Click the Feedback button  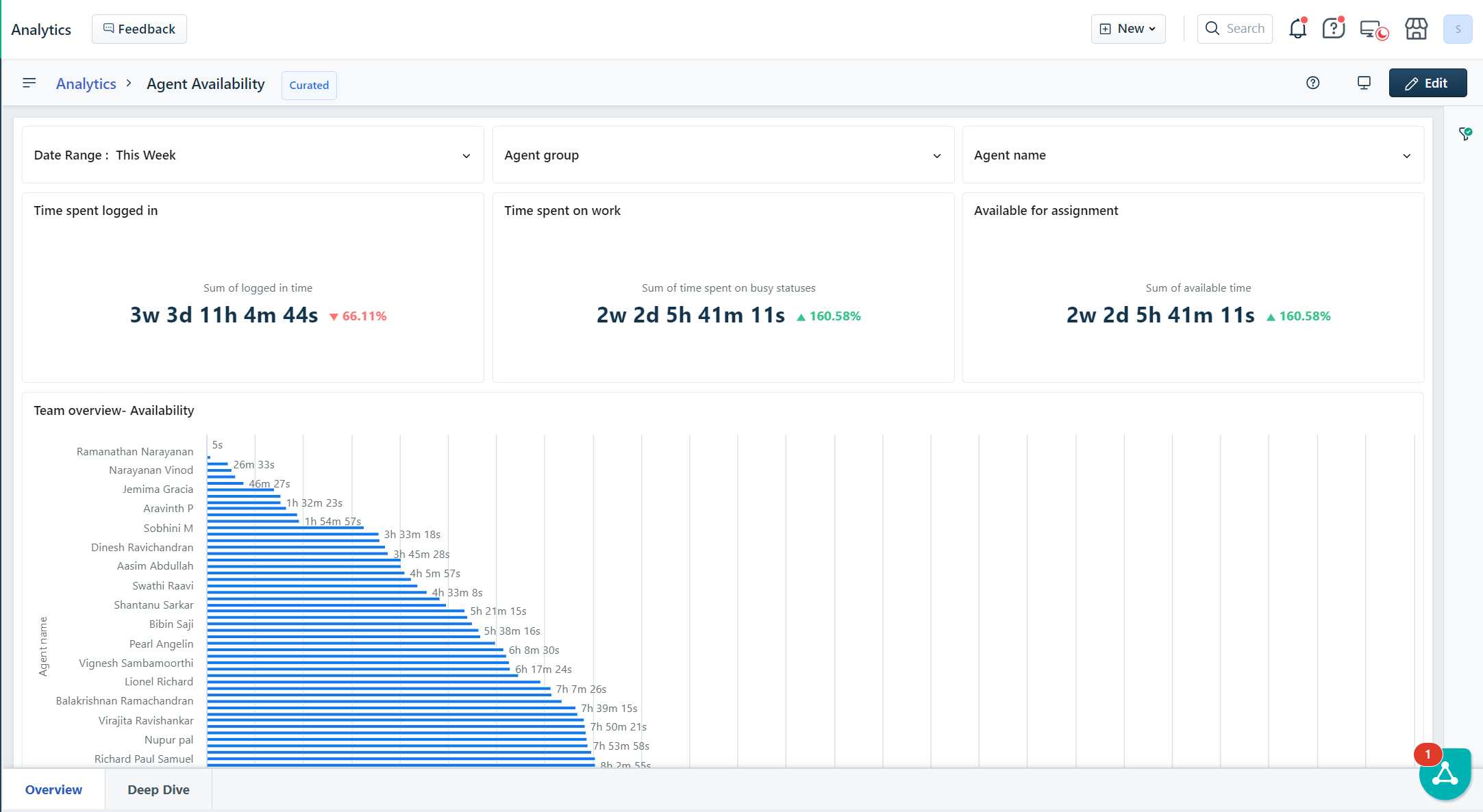click(139, 29)
